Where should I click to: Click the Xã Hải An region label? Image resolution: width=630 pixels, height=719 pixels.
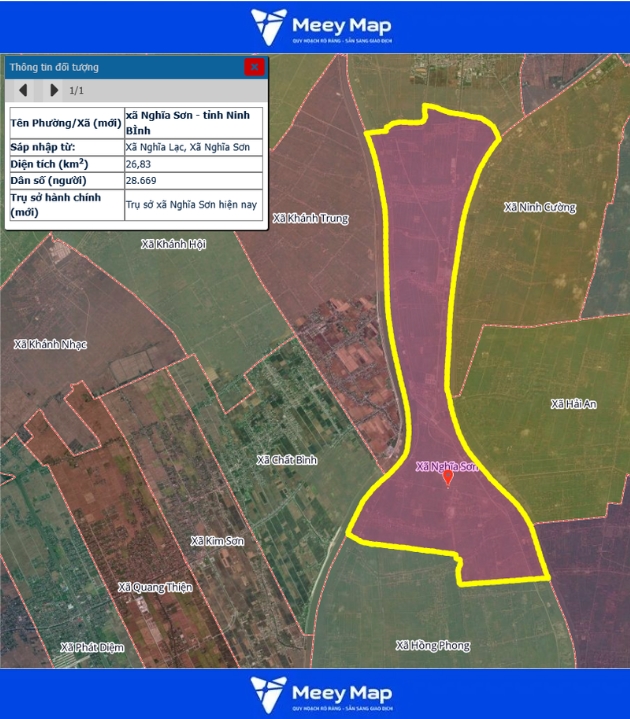click(x=573, y=404)
